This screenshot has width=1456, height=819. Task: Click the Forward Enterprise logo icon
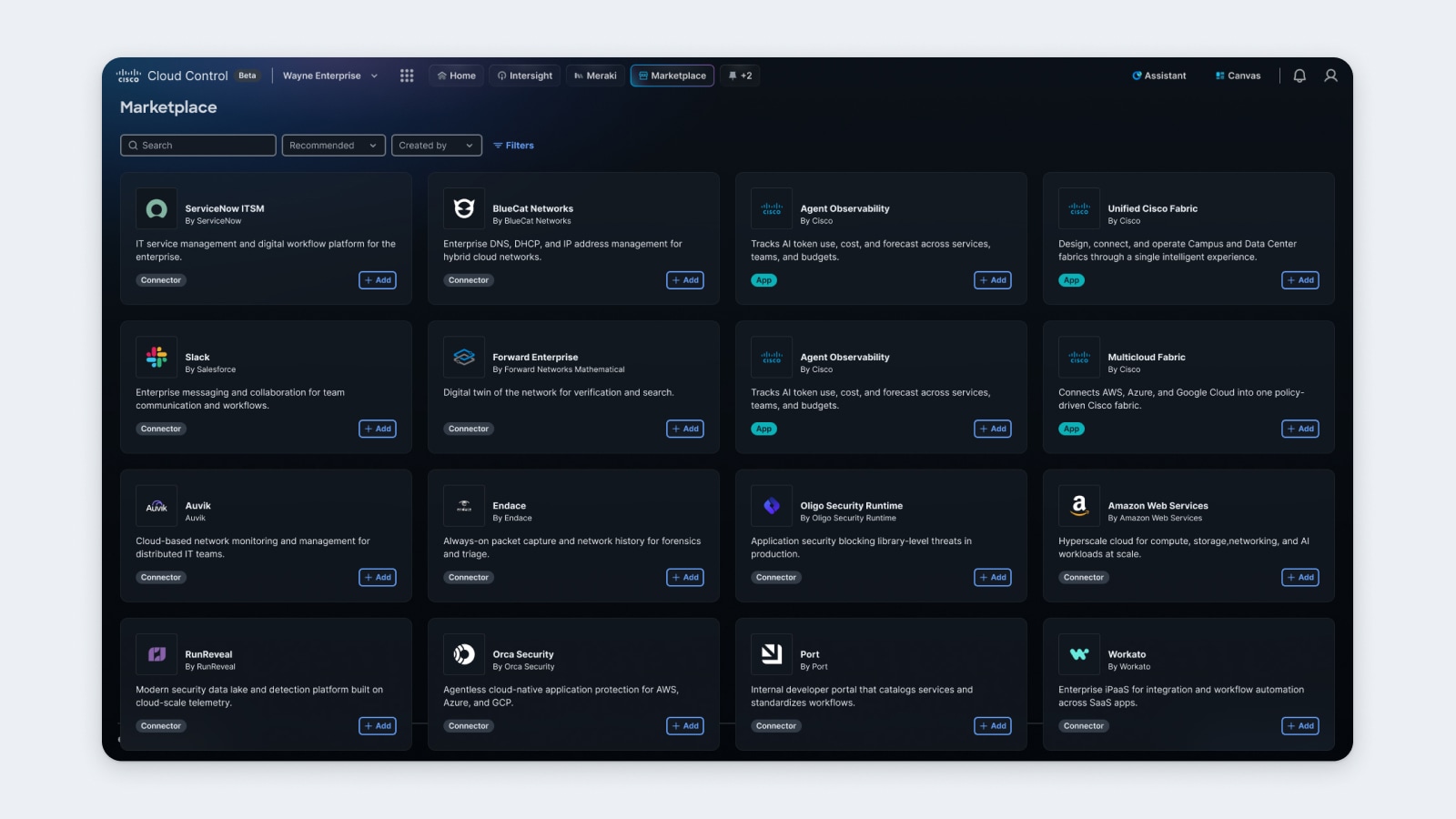point(464,358)
